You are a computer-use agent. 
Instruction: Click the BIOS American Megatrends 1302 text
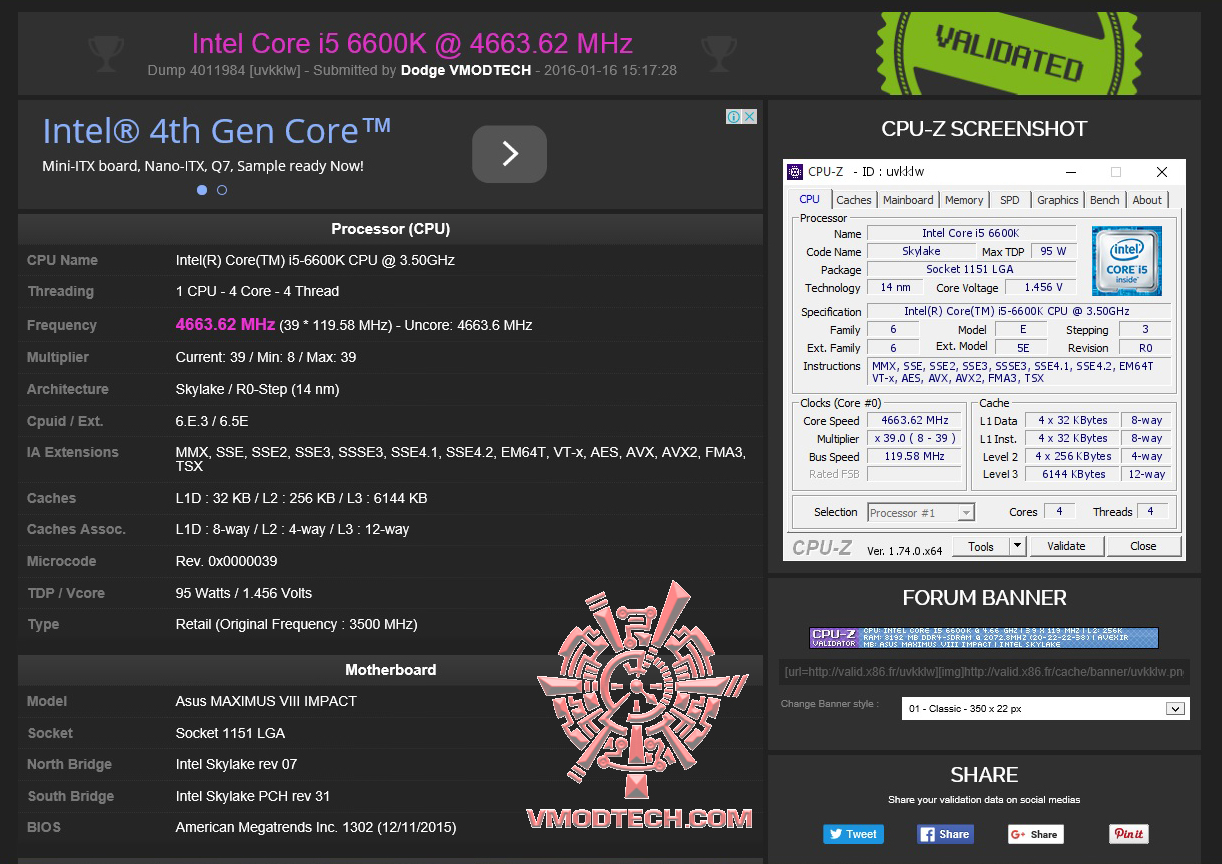pyautogui.click(x=316, y=827)
